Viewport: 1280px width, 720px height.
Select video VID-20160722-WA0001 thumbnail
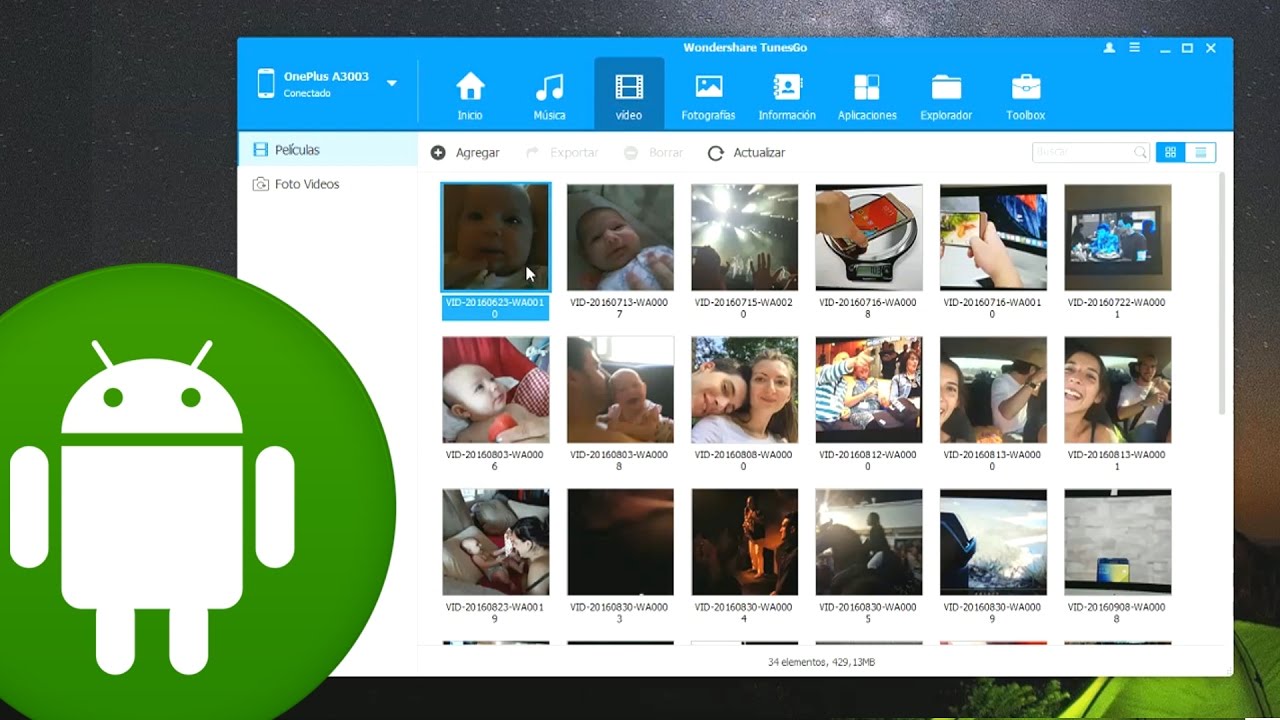pos(1118,237)
